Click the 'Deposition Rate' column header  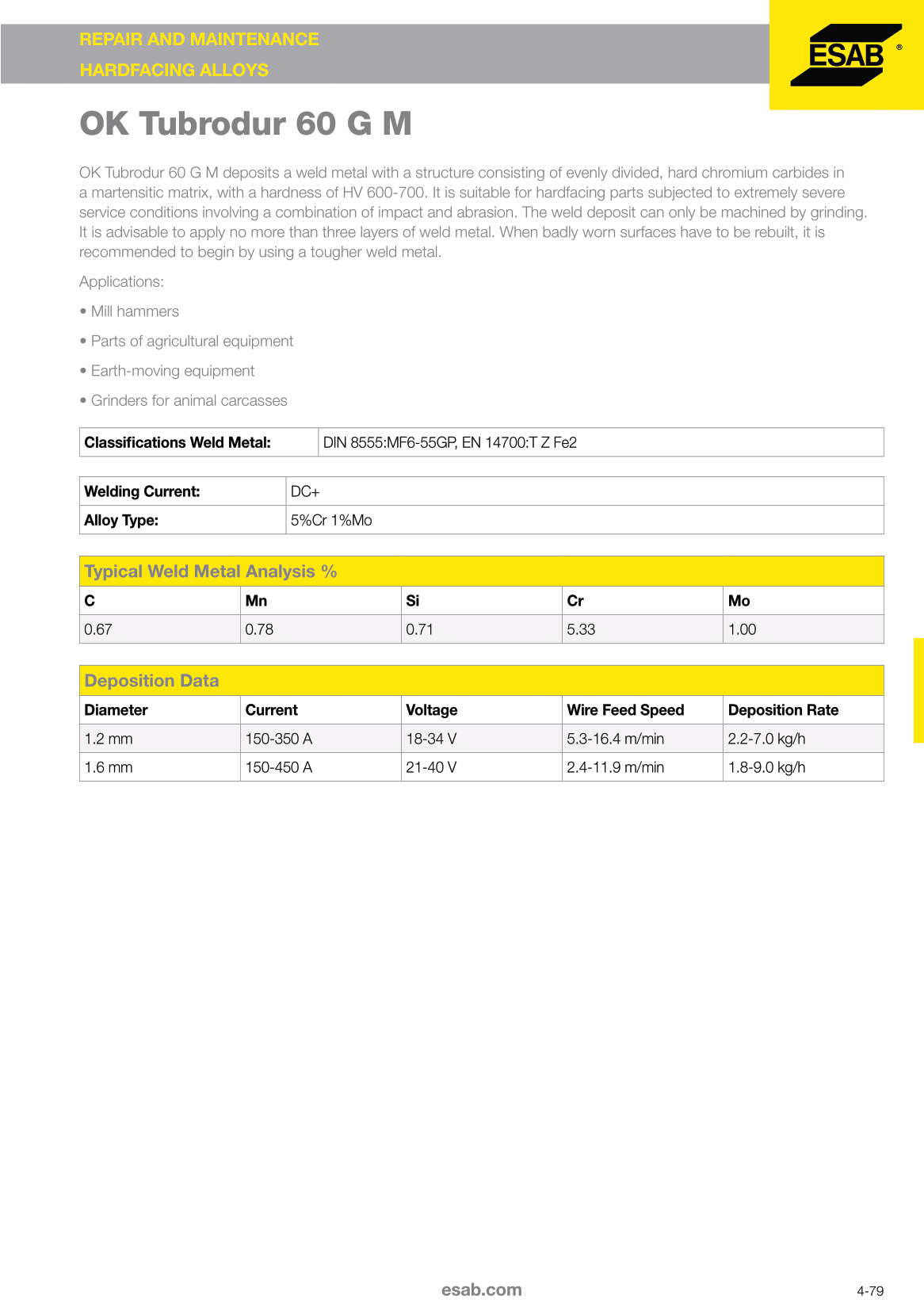(804, 710)
